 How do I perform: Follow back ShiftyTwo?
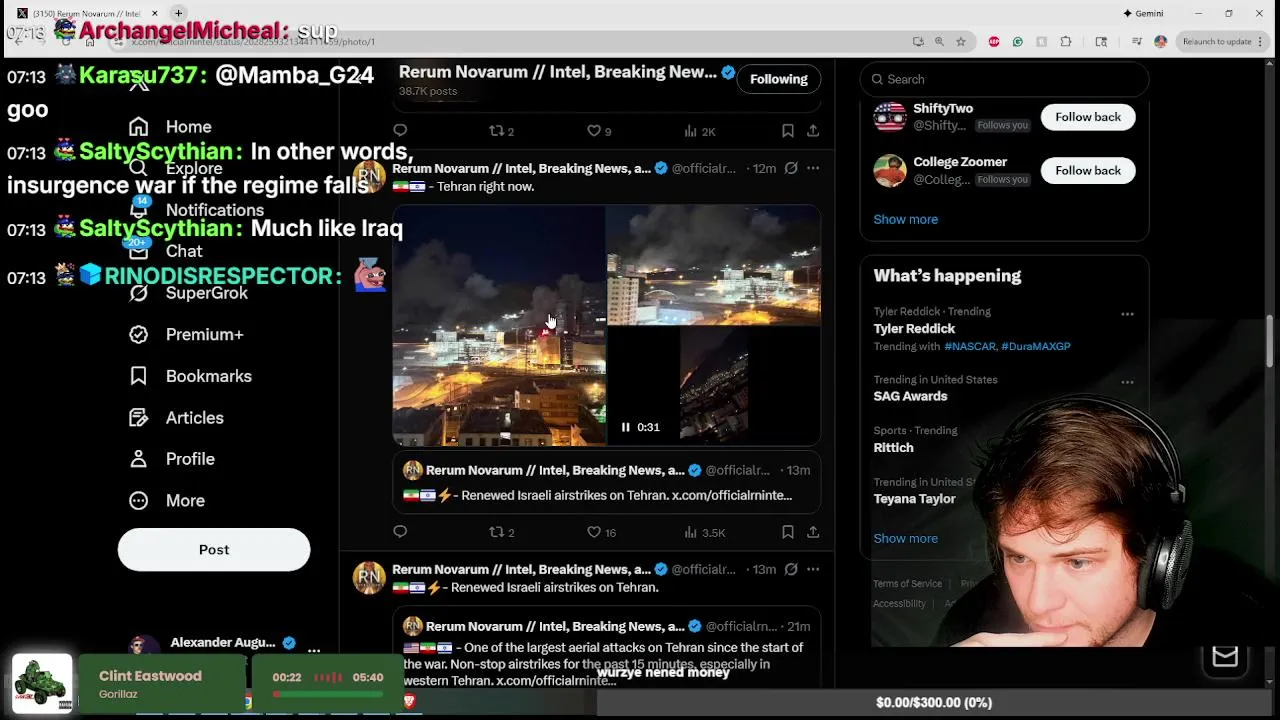1088,117
